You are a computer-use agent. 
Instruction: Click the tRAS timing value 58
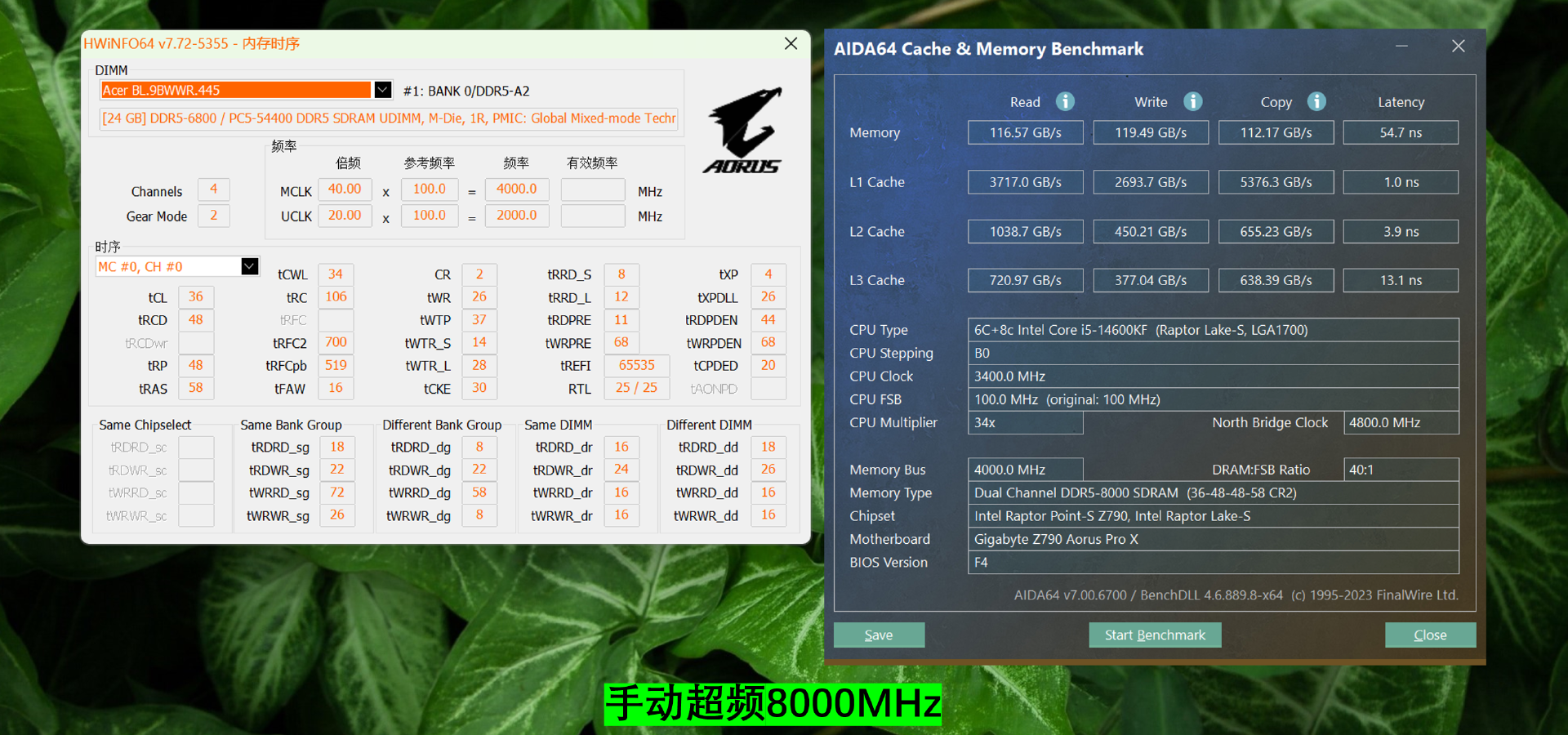(196, 387)
